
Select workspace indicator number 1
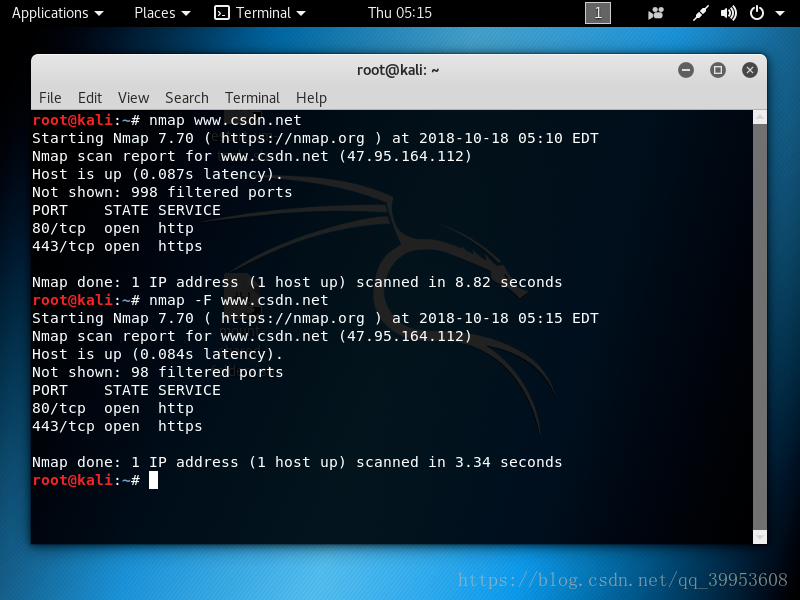[x=597, y=13]
